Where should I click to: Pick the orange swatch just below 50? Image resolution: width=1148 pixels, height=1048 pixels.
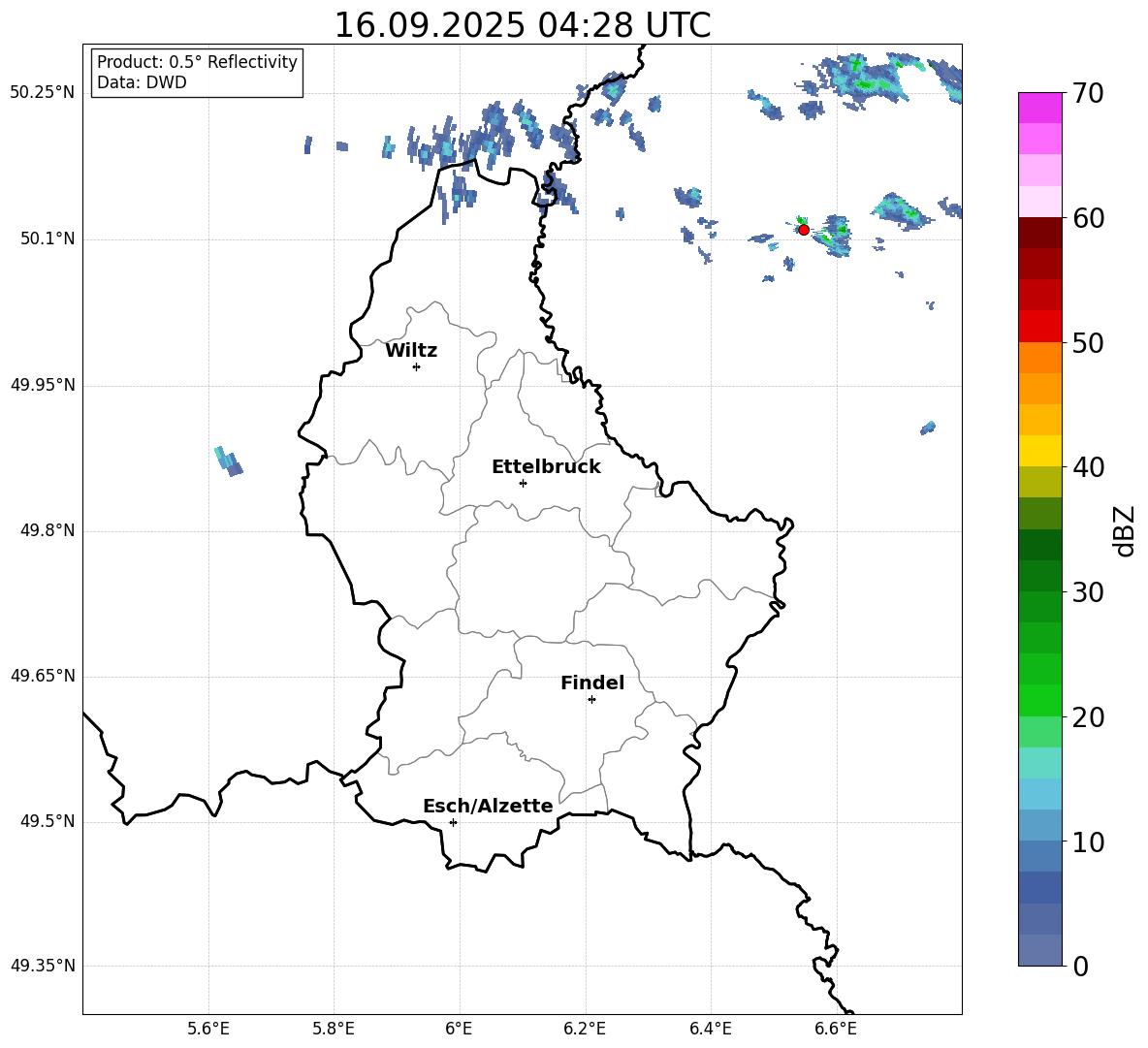1039,358
